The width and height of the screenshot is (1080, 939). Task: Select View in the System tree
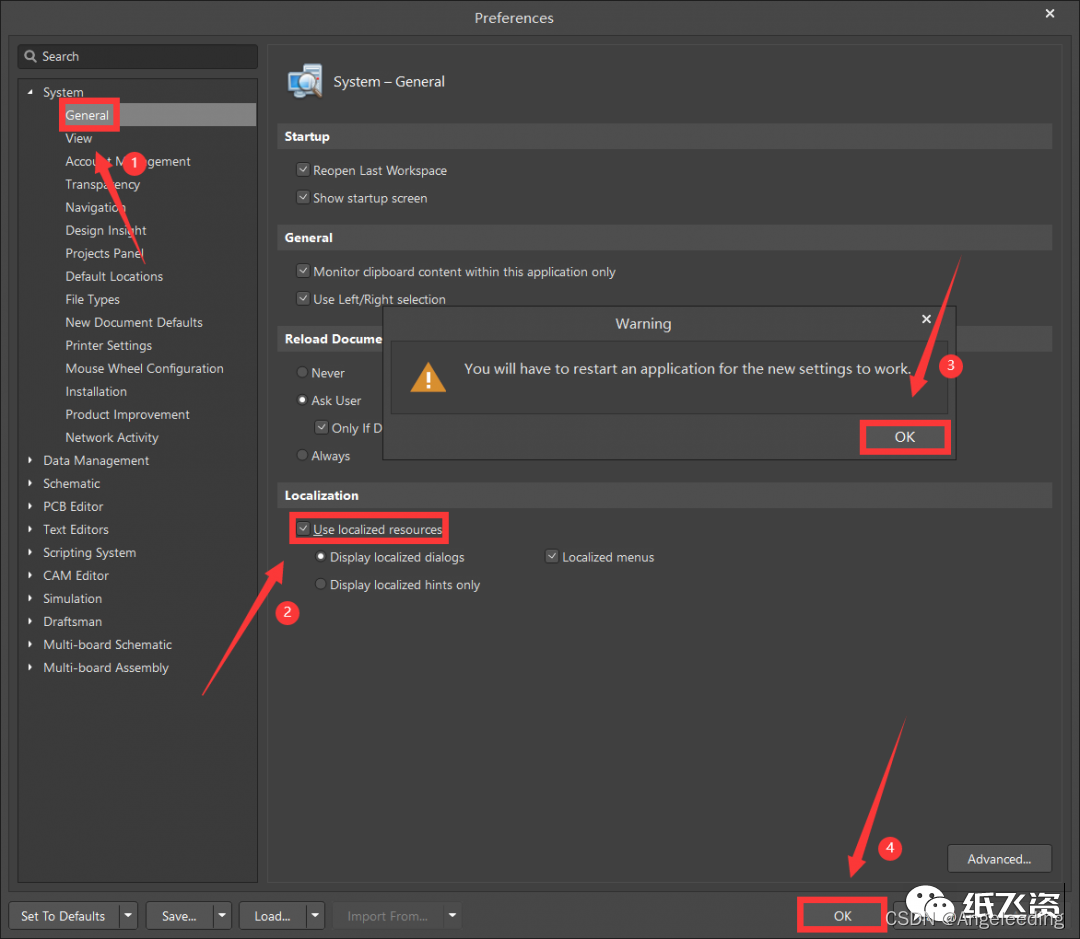[79, 139]
